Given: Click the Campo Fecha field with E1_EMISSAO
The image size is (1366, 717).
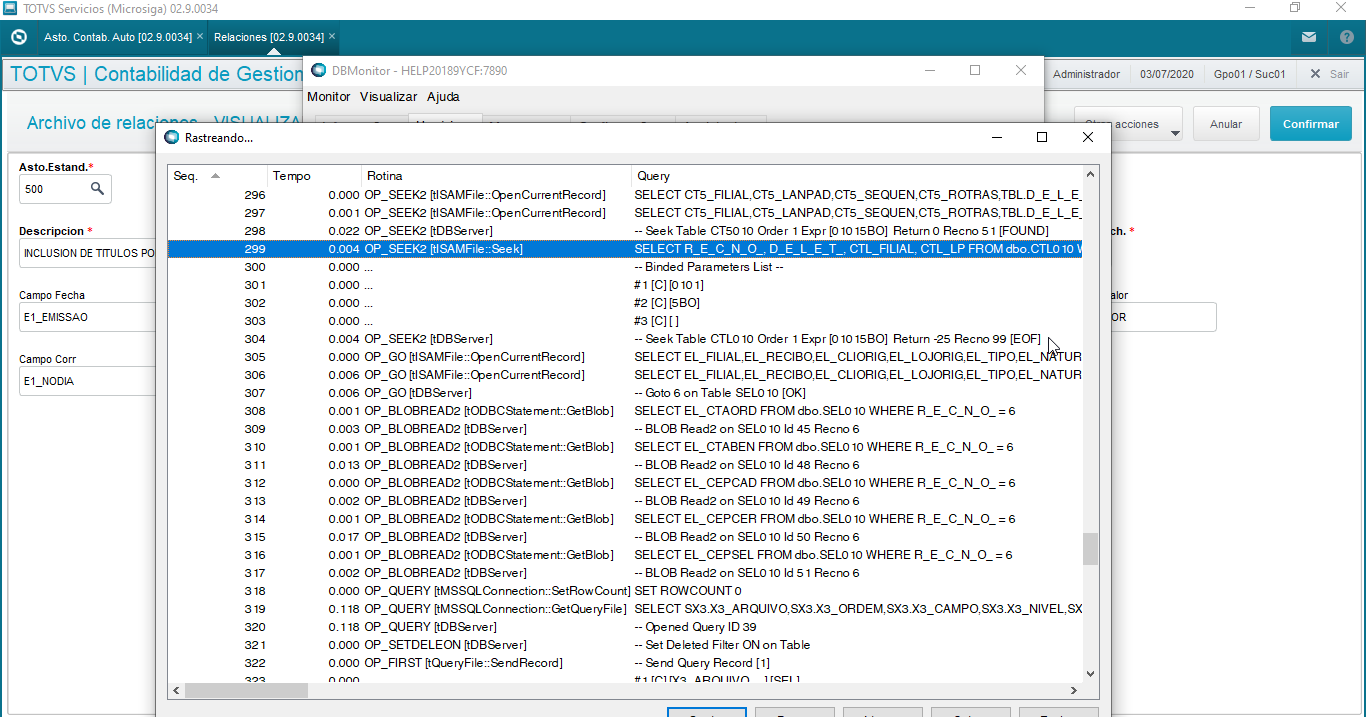Looking at the screenshot, I should tap(87, 317).
